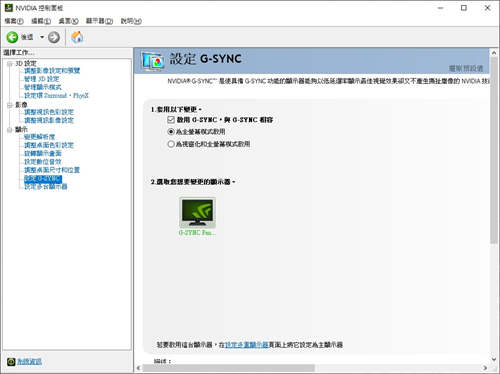Click the vertical scrollbar thumb
Viewport: 500px width, 374px height.
coord(494,150)
